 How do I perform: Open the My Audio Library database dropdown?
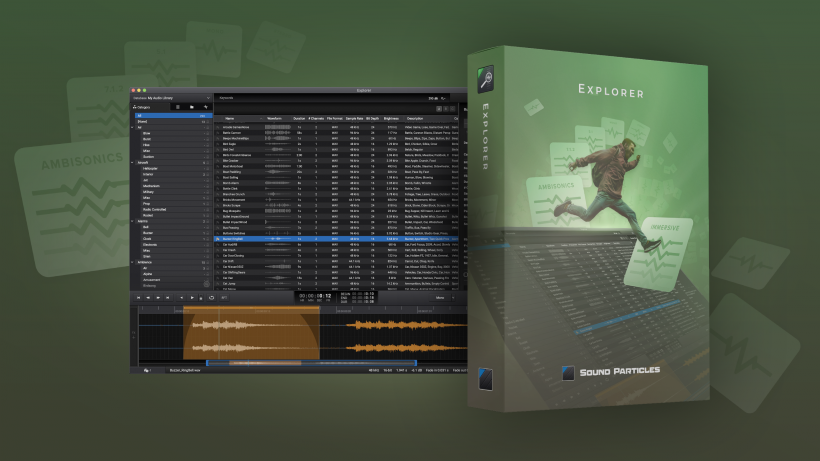pyautogui.click(x=171, y=98)
